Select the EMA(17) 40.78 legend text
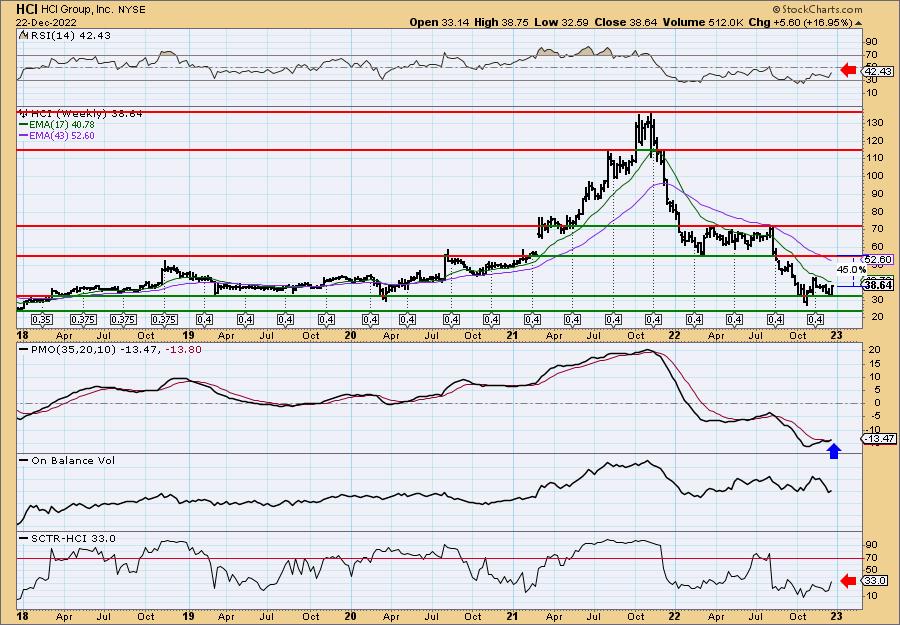Screen dimensions: 900x625 [x=61, y=125]
